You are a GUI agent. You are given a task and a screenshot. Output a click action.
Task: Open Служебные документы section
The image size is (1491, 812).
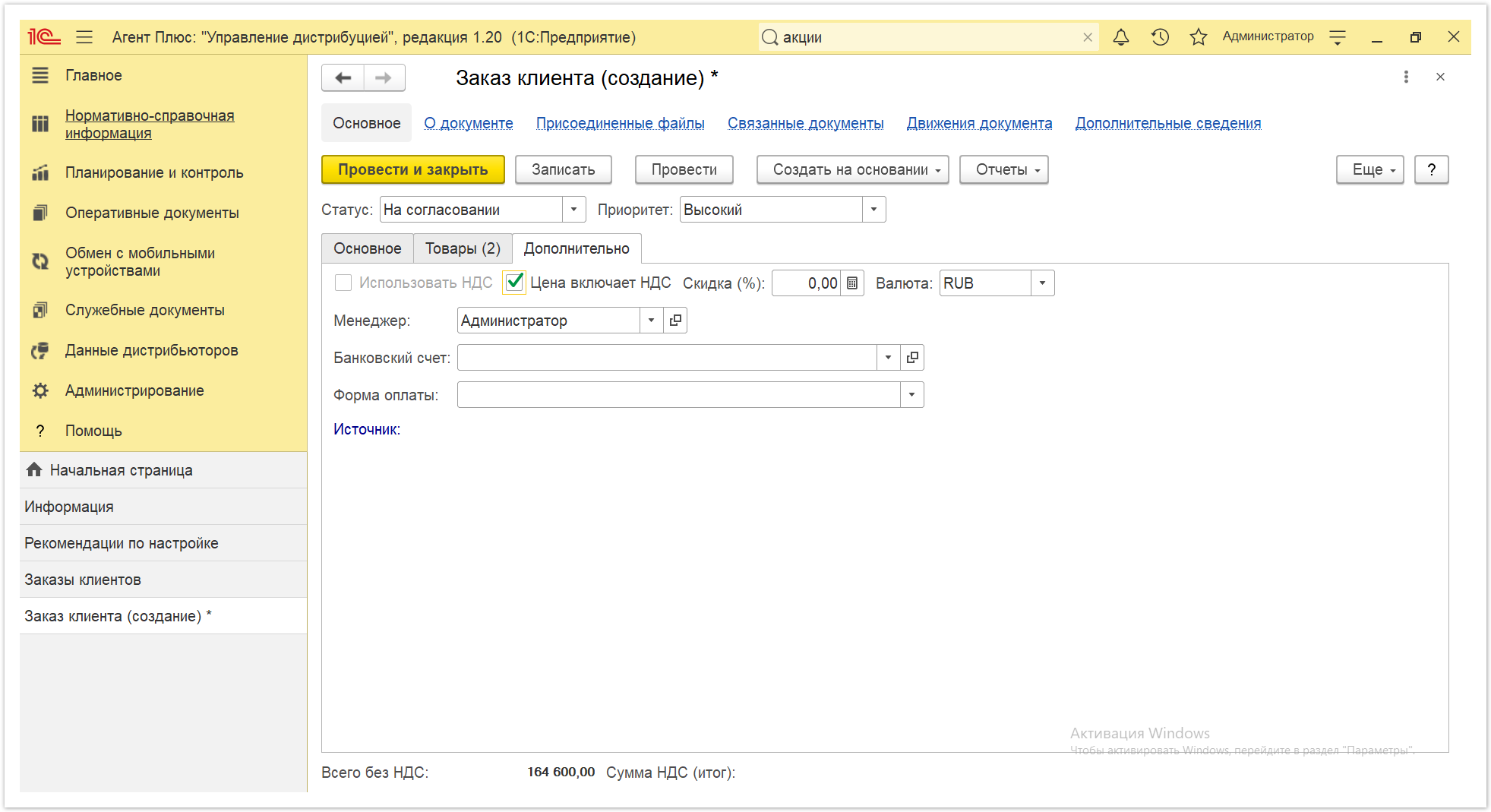(x=163, y=310)
